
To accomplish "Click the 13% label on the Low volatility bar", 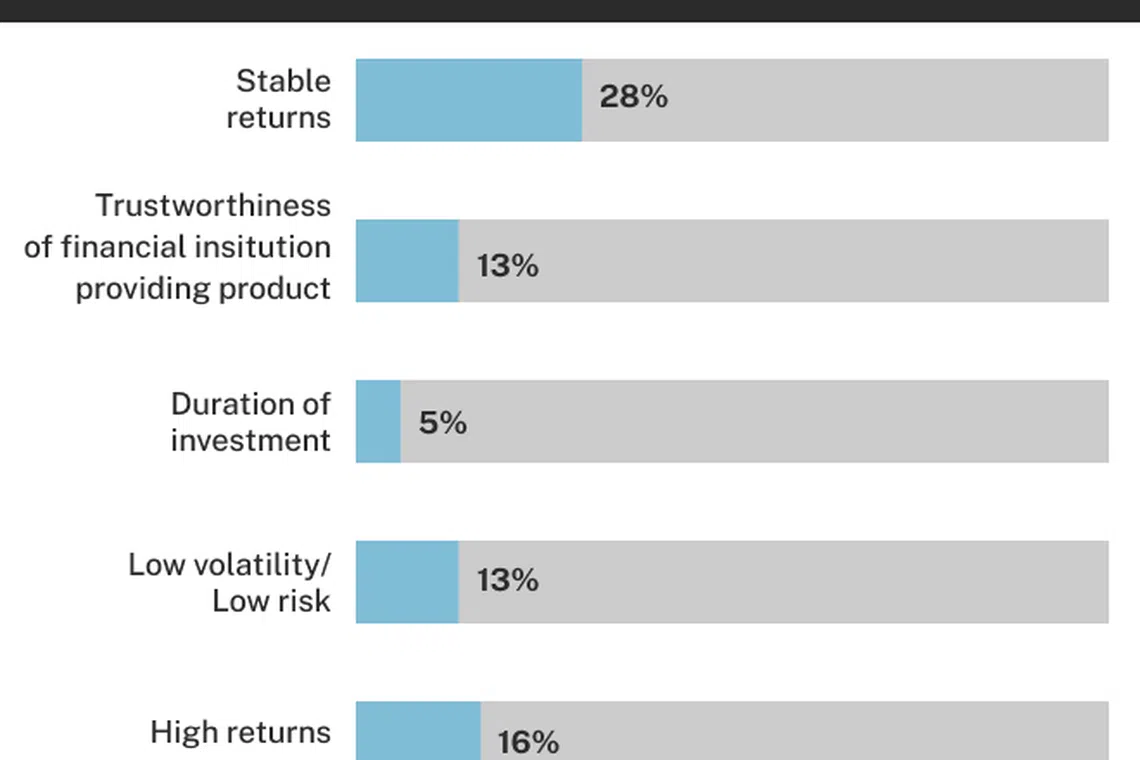I will click(x=507, y=580).
